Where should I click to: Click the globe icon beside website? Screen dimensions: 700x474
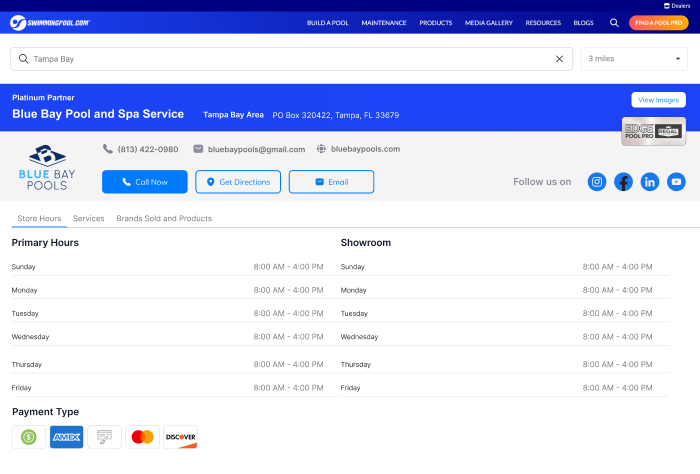[x=321, y=149]
